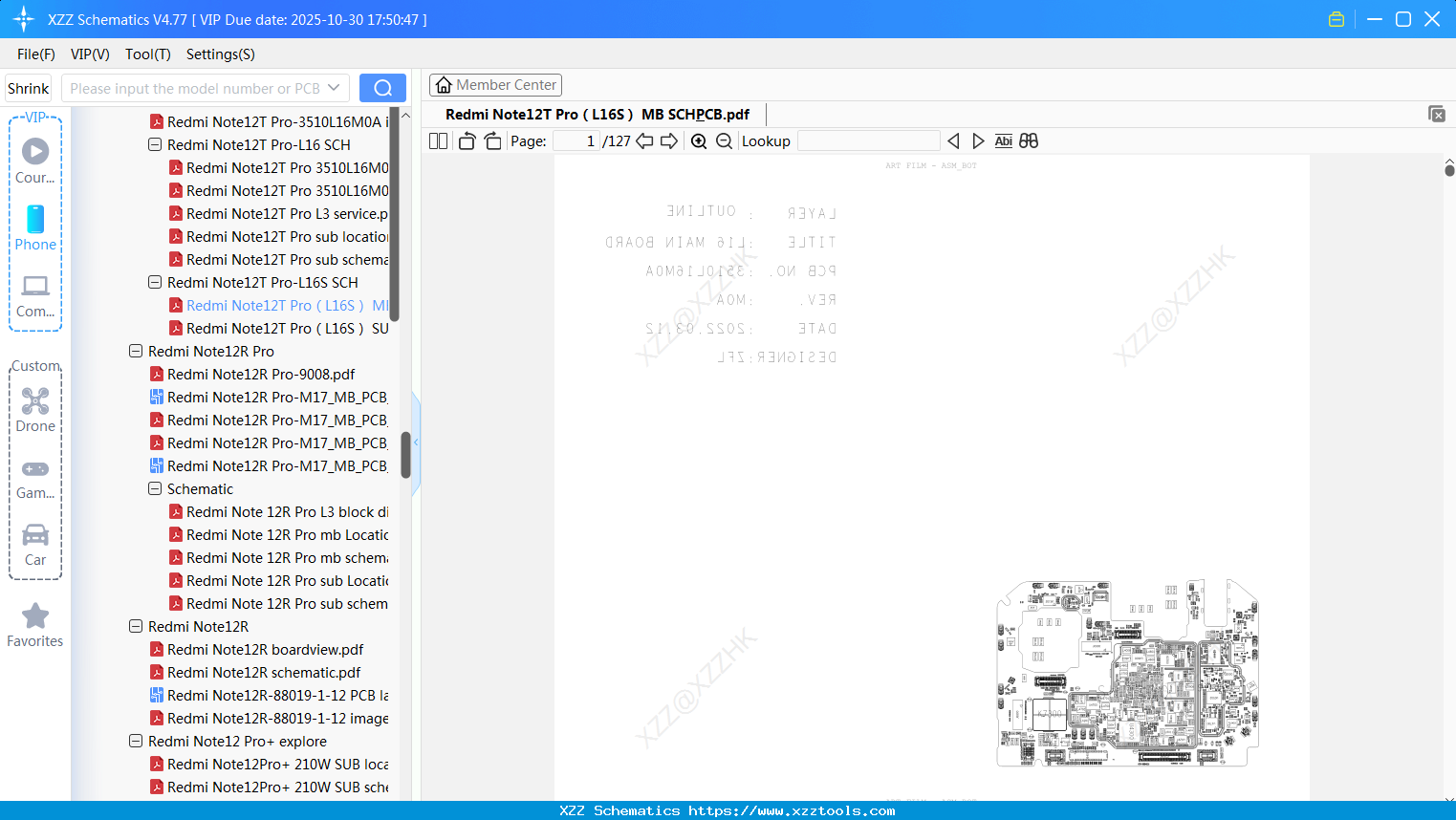Toggle the Abi whole-word match icon
Screen dimensions: 1456x820
click(1003, 140)
